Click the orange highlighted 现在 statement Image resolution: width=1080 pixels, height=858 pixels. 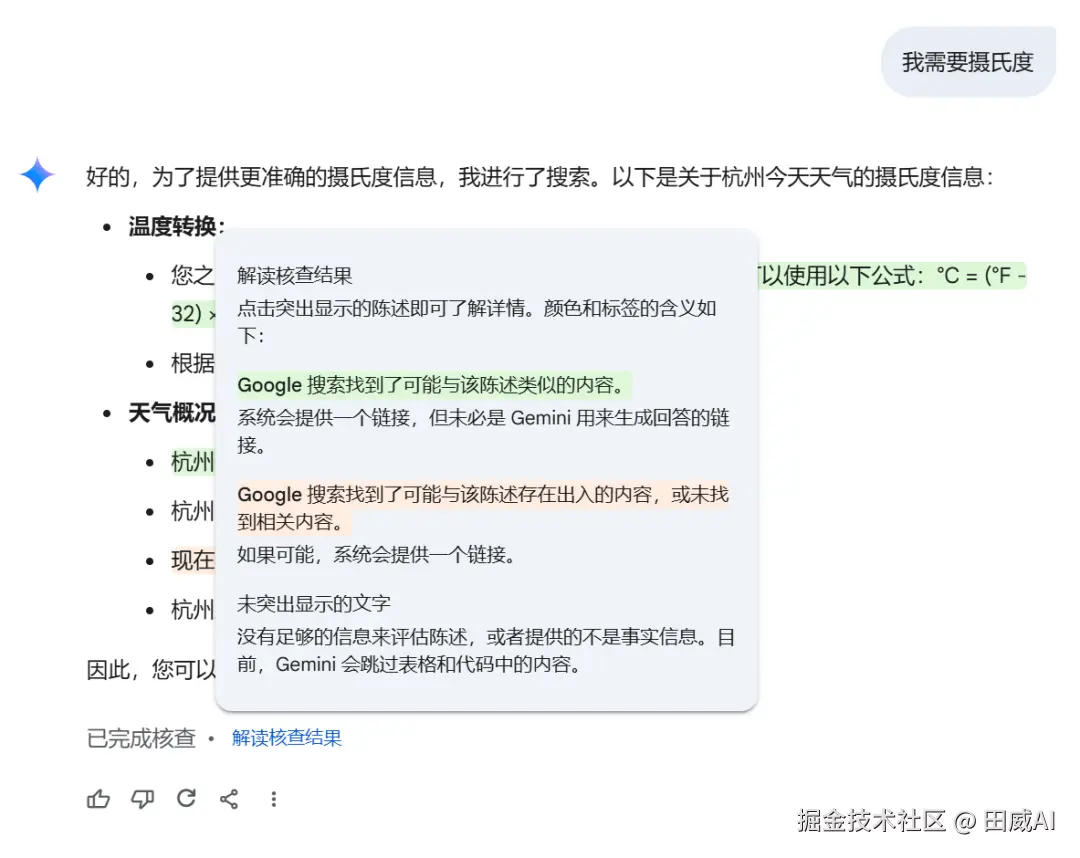[x=193, y=560]
